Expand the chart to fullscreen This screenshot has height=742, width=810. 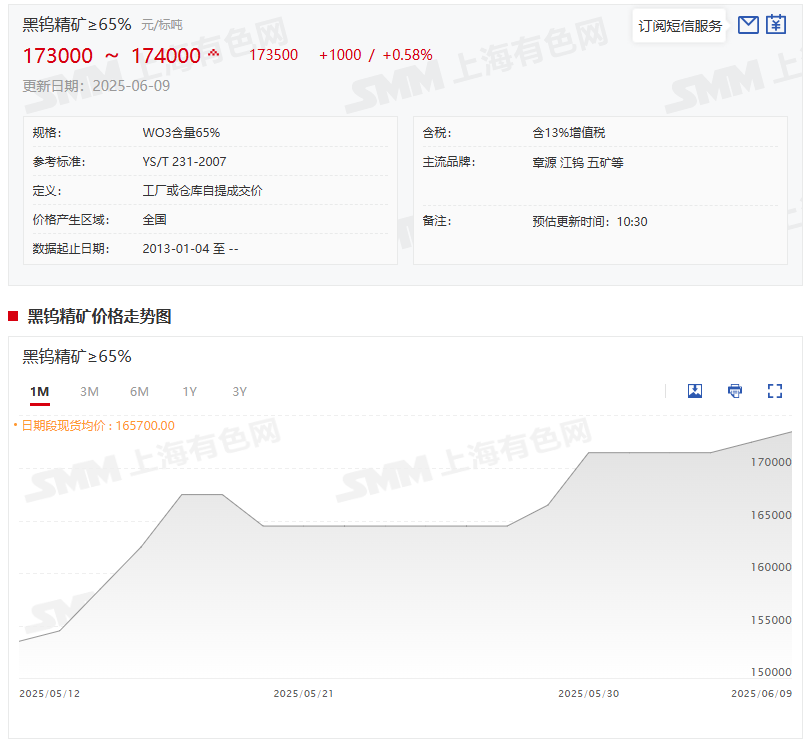(x=774, y=391)
